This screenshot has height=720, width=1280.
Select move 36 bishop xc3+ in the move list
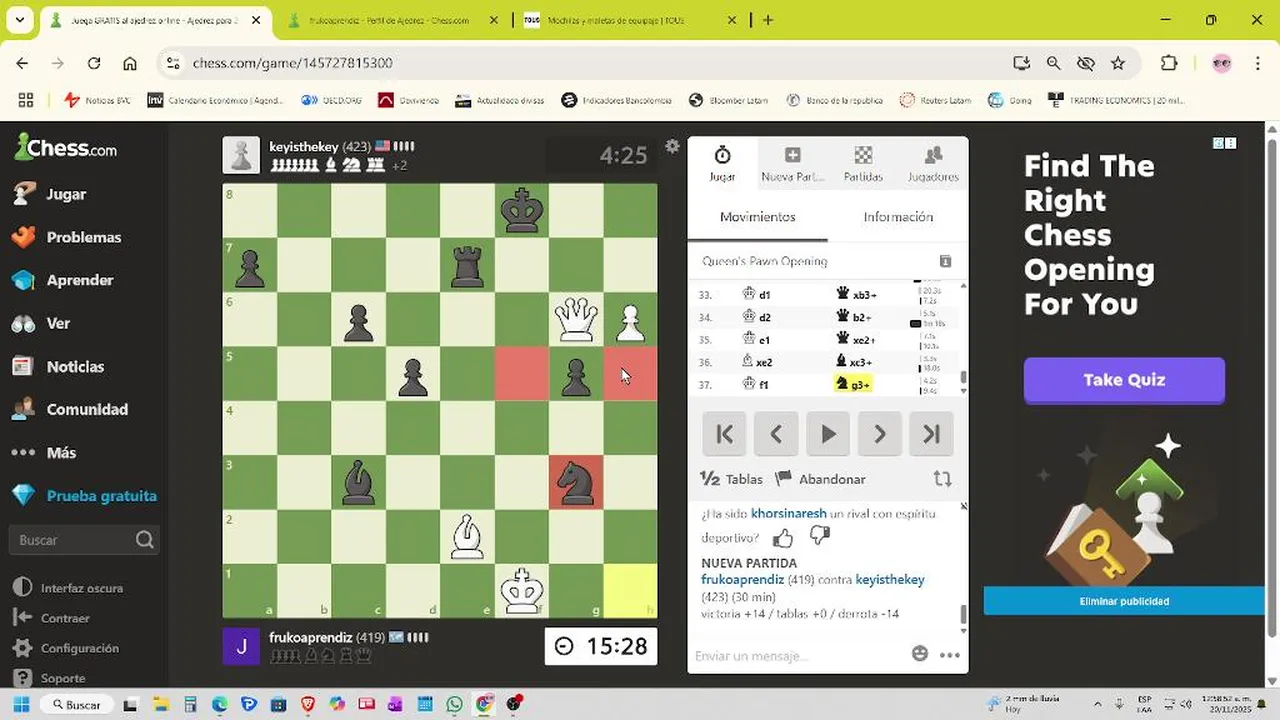[x=855, y=362]
